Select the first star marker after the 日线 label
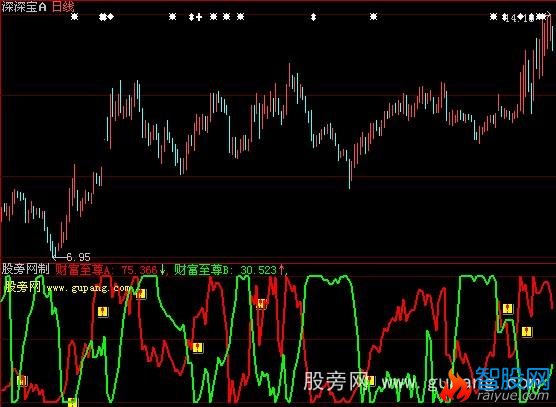 point(74,17)
